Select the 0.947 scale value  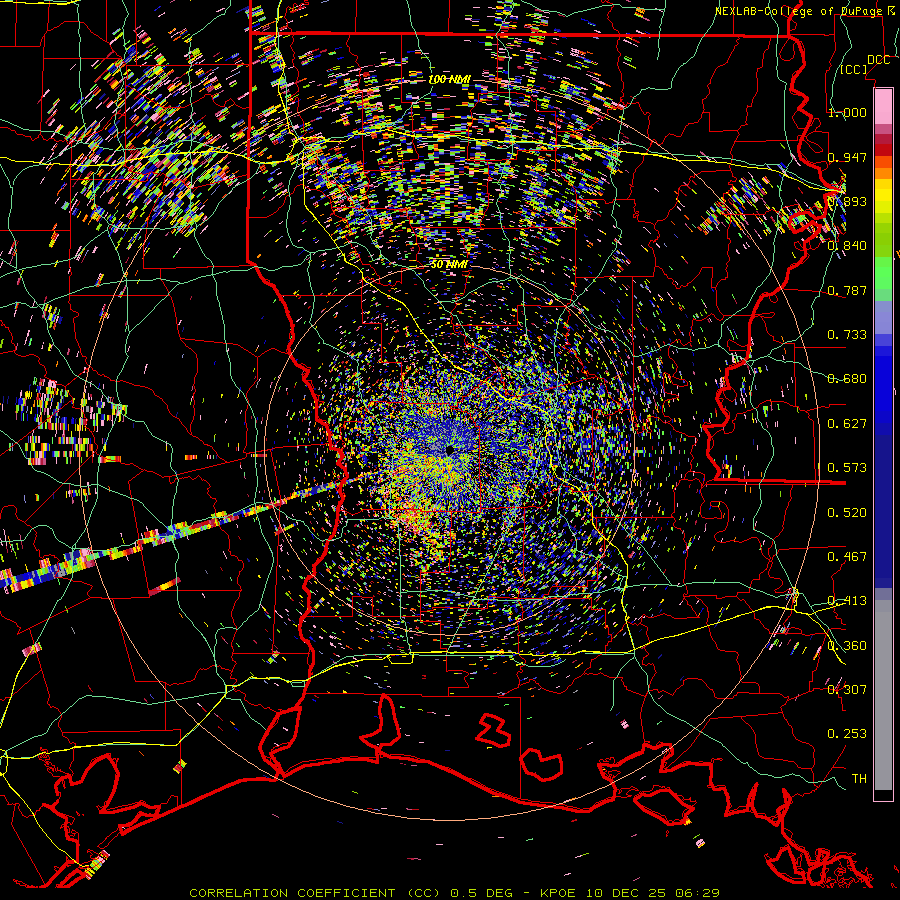847,157
